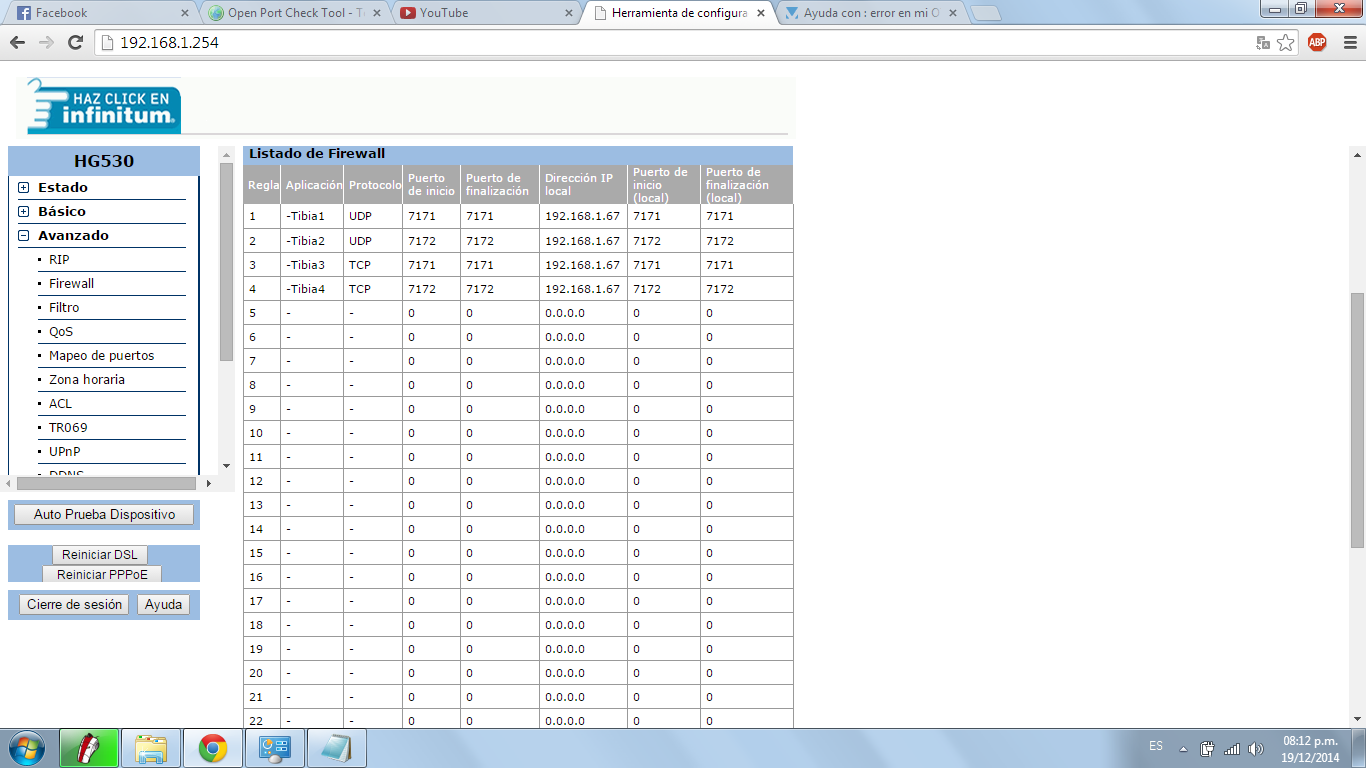Screen dimensions: 1366x768
Task: Close the YouTube tab
Action: tap(568, 13)
